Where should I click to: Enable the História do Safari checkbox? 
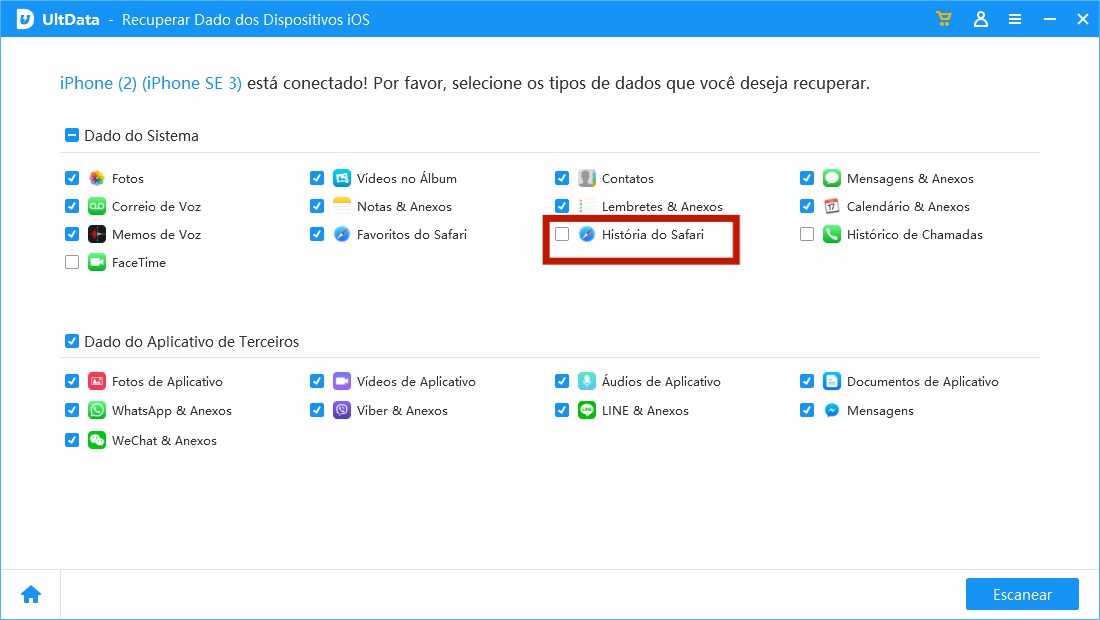tap(562, 234)
